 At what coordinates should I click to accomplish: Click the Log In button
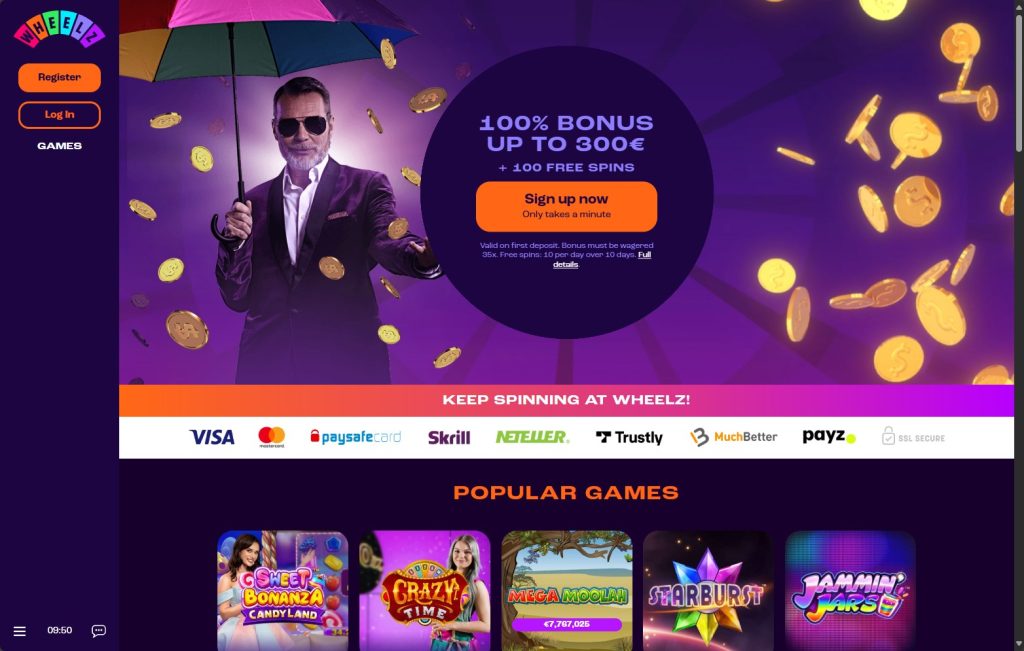pyautogui.click(x=59, y=115)
